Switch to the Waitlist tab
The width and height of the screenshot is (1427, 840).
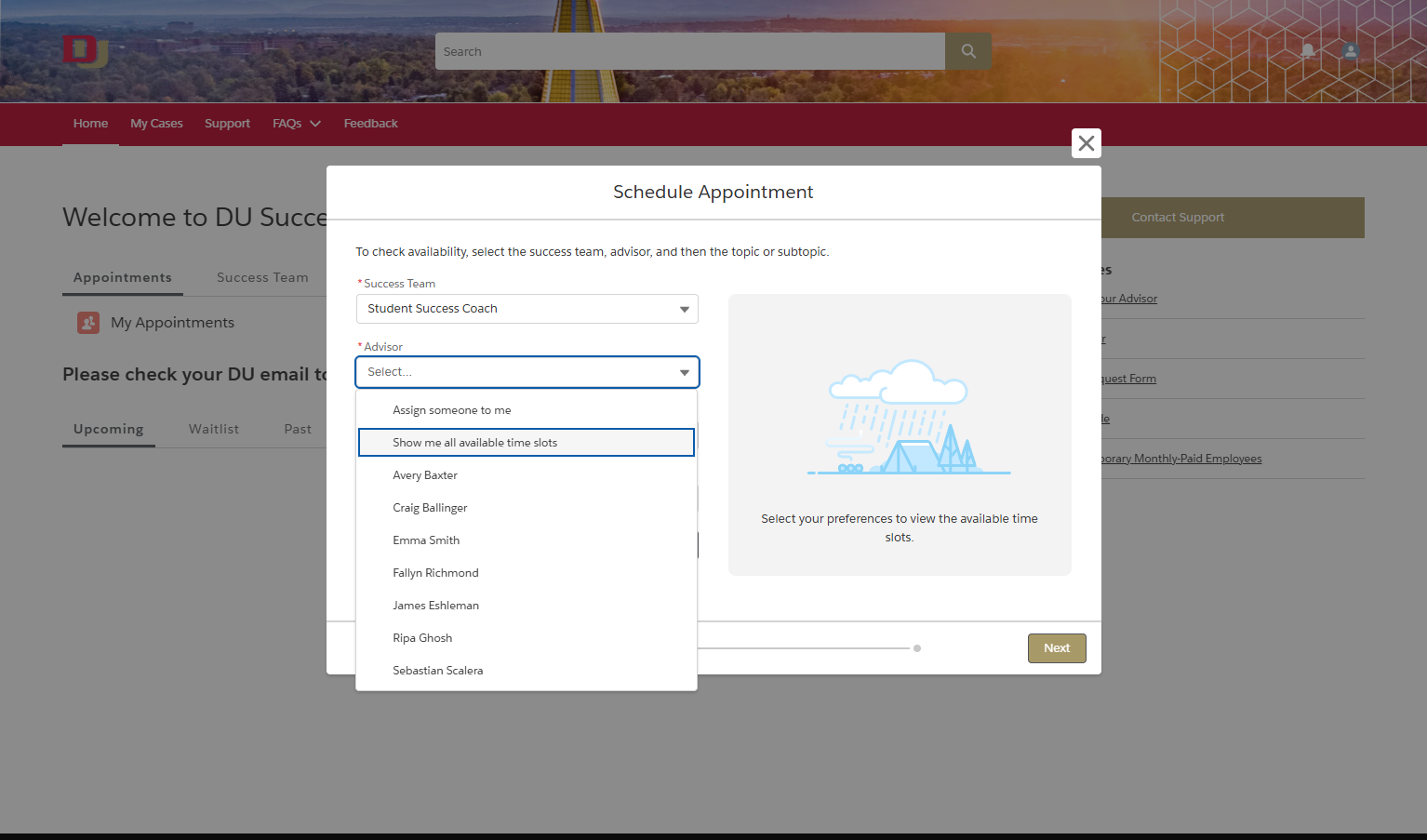point(214,430)
